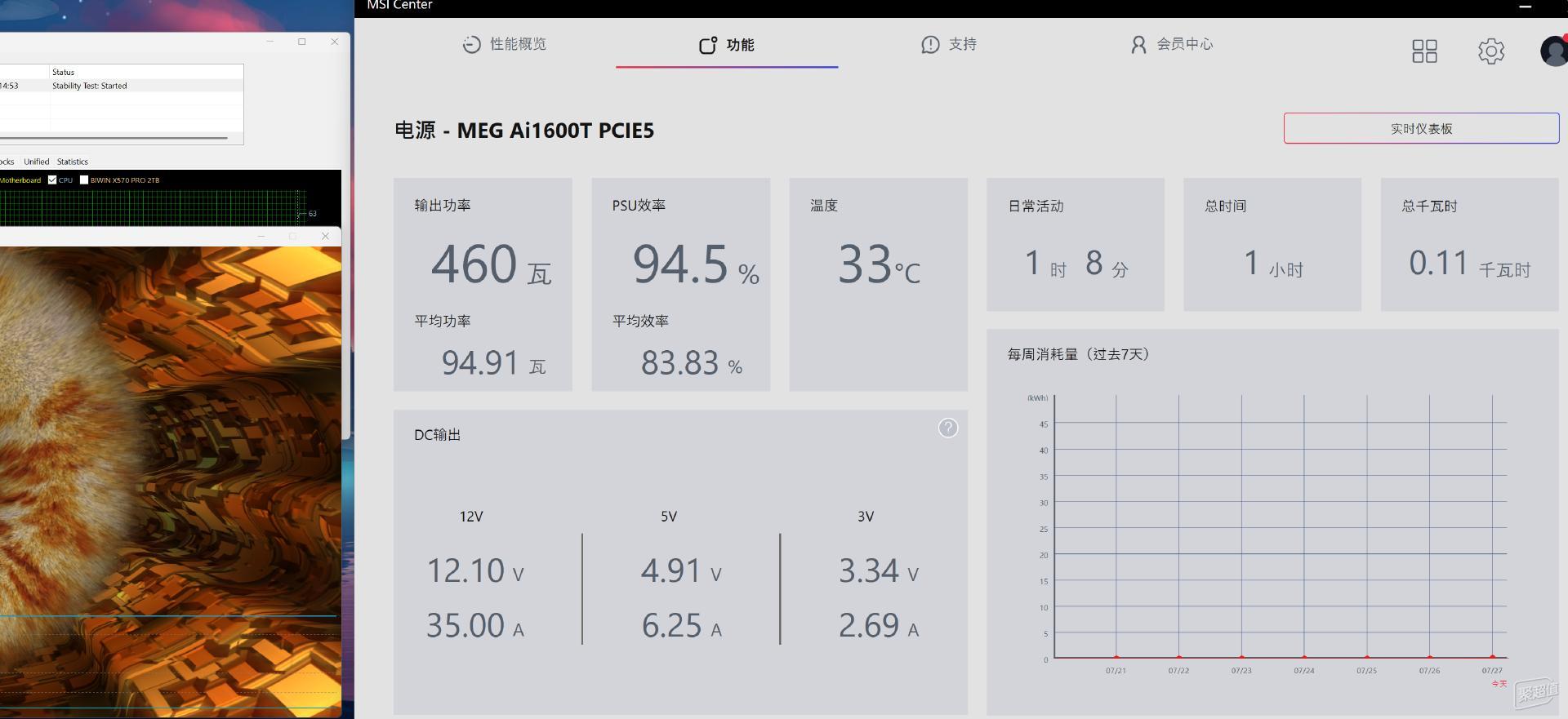Image resolution: width=1568 pixels, height=719 pixels.
Task: Click the horizontal scrollbar under status log
Action: [114, 138]
